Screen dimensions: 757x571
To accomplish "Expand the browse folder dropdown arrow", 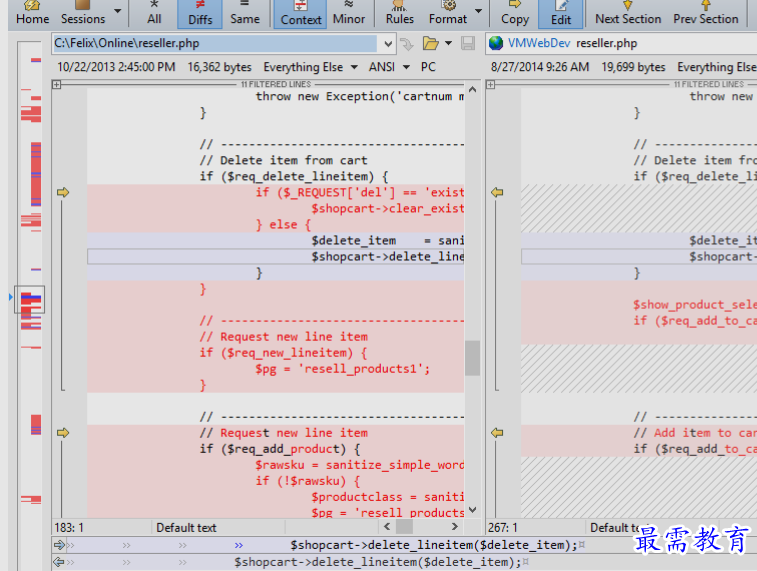I will coord(449,43).
